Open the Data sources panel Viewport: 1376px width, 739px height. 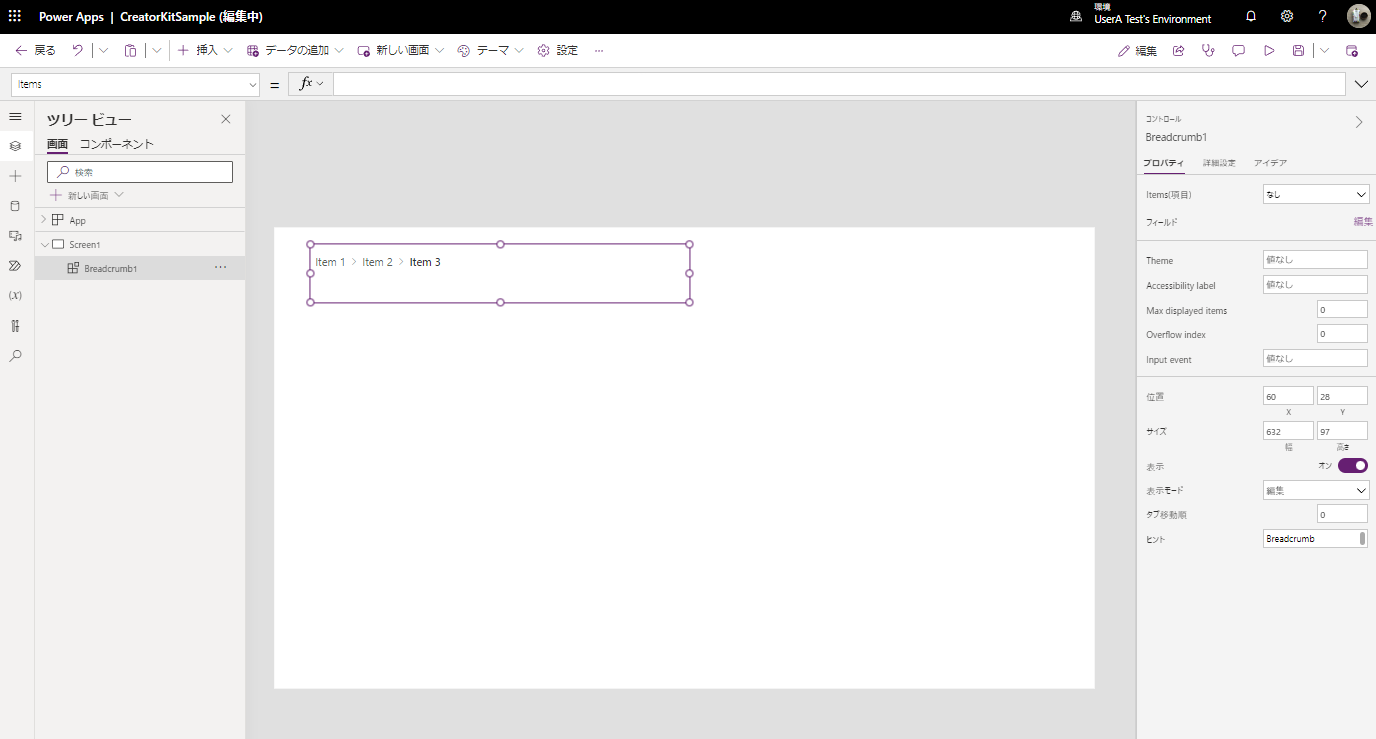tap(15, 206)
